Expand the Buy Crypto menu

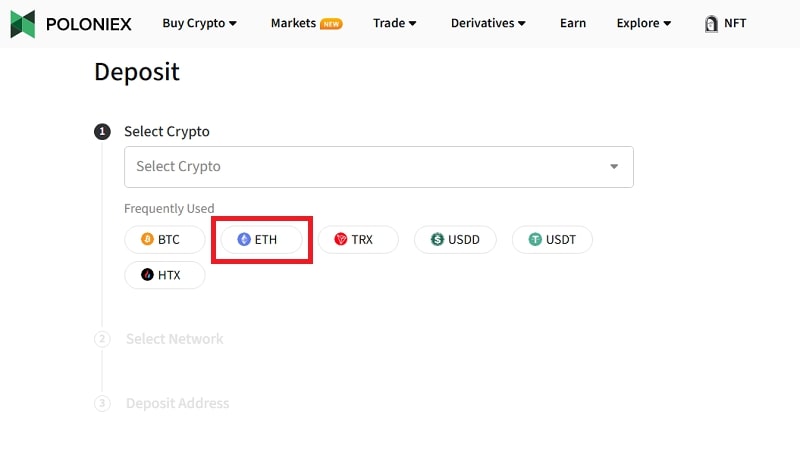199,23
